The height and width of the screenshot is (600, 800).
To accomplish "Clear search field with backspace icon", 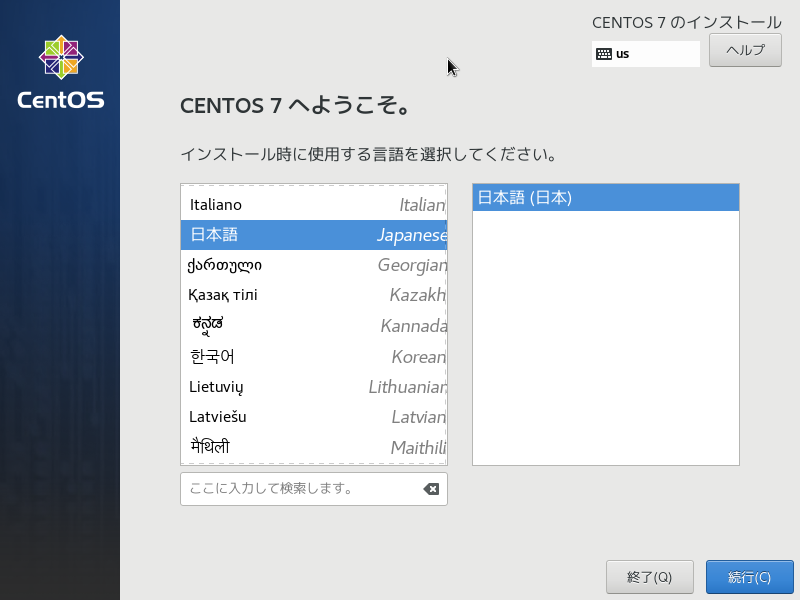I will 430,489.
